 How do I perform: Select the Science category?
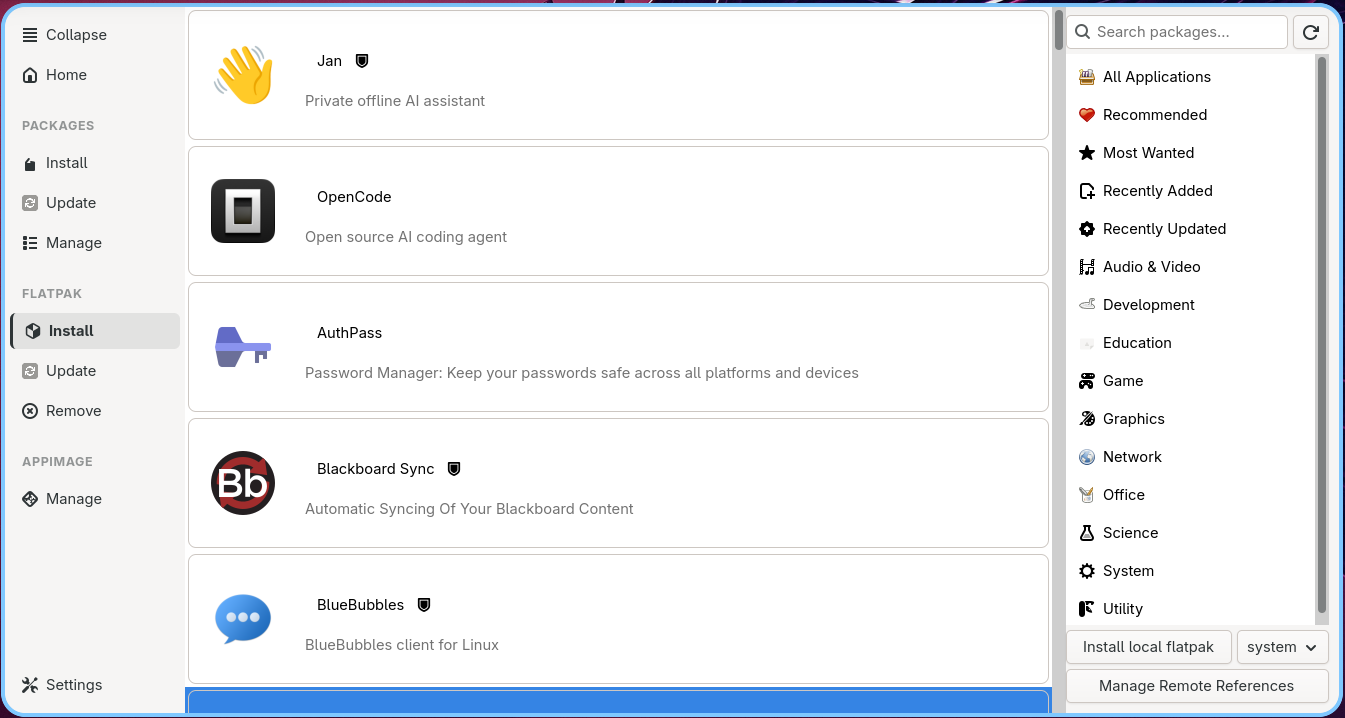[1190, 533]
